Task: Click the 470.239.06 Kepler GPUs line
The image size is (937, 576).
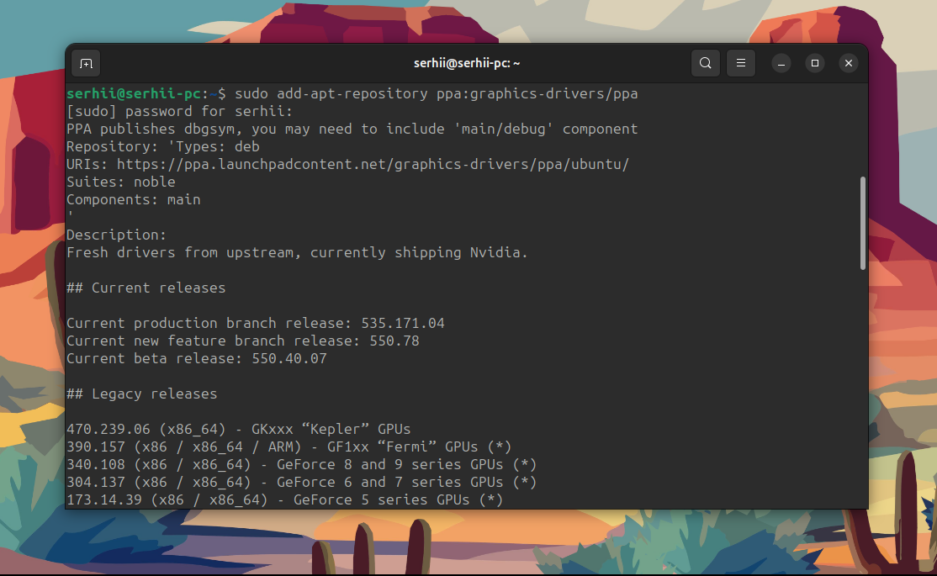Action: [238, 429]
